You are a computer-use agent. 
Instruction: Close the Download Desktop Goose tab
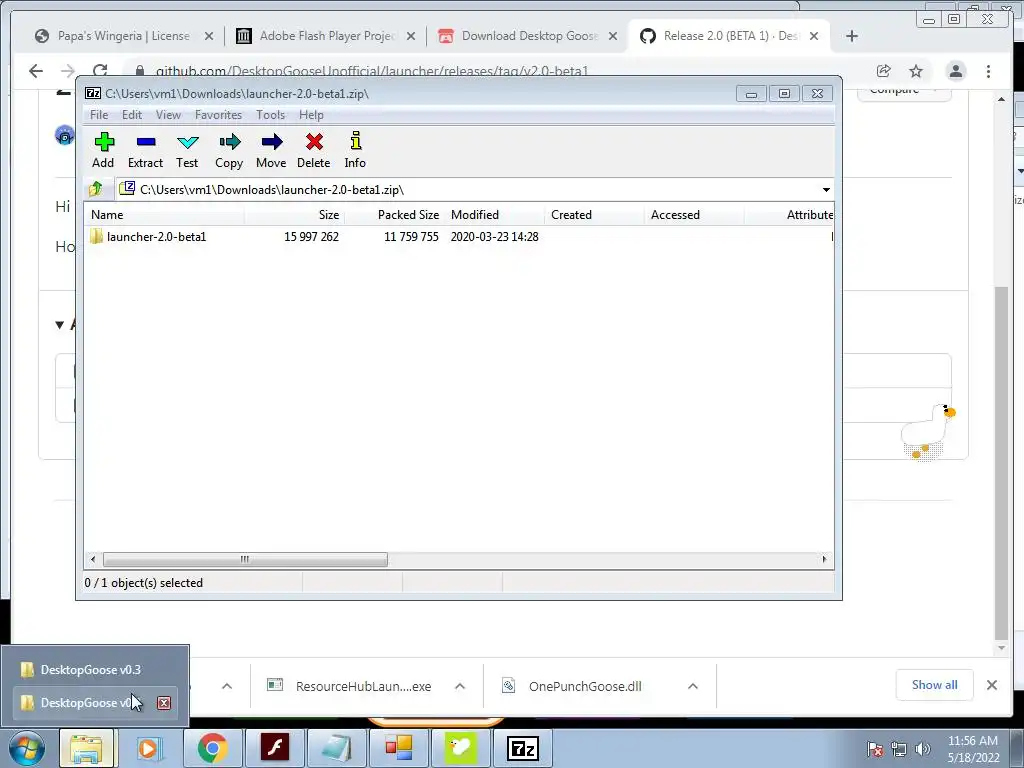613,37
